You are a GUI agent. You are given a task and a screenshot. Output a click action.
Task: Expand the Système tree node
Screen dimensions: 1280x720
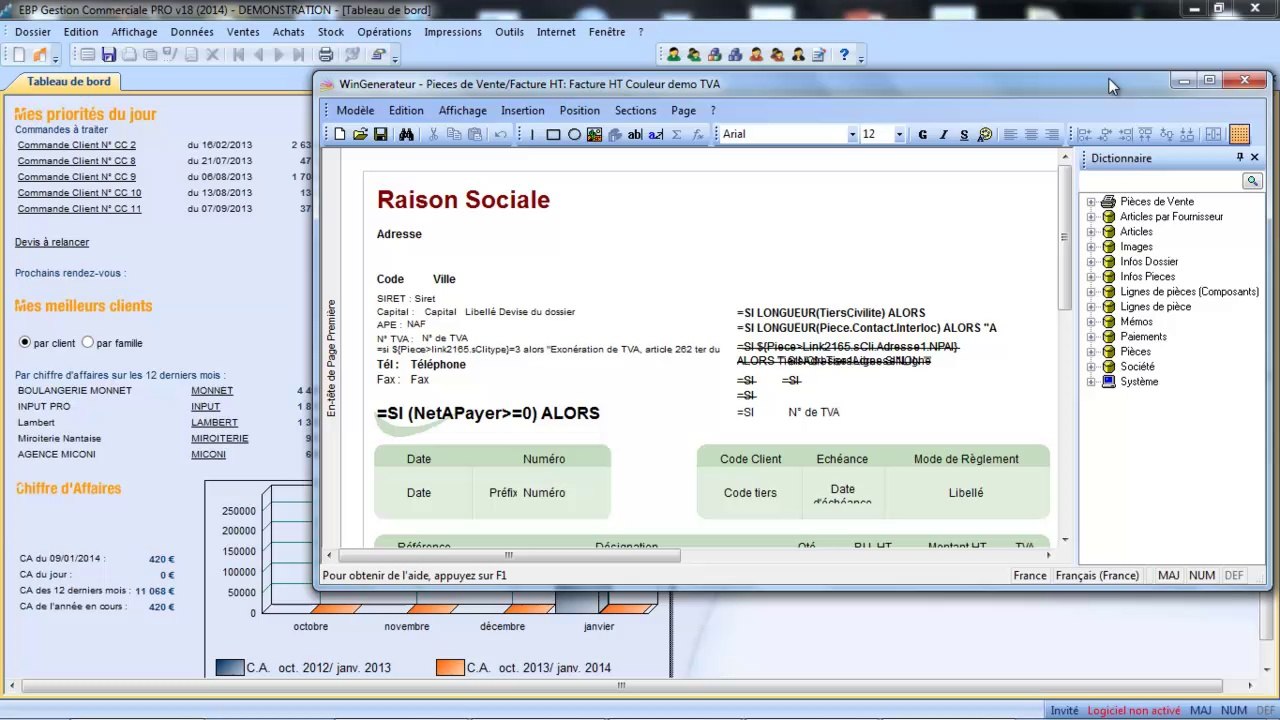pos(1091,382)
